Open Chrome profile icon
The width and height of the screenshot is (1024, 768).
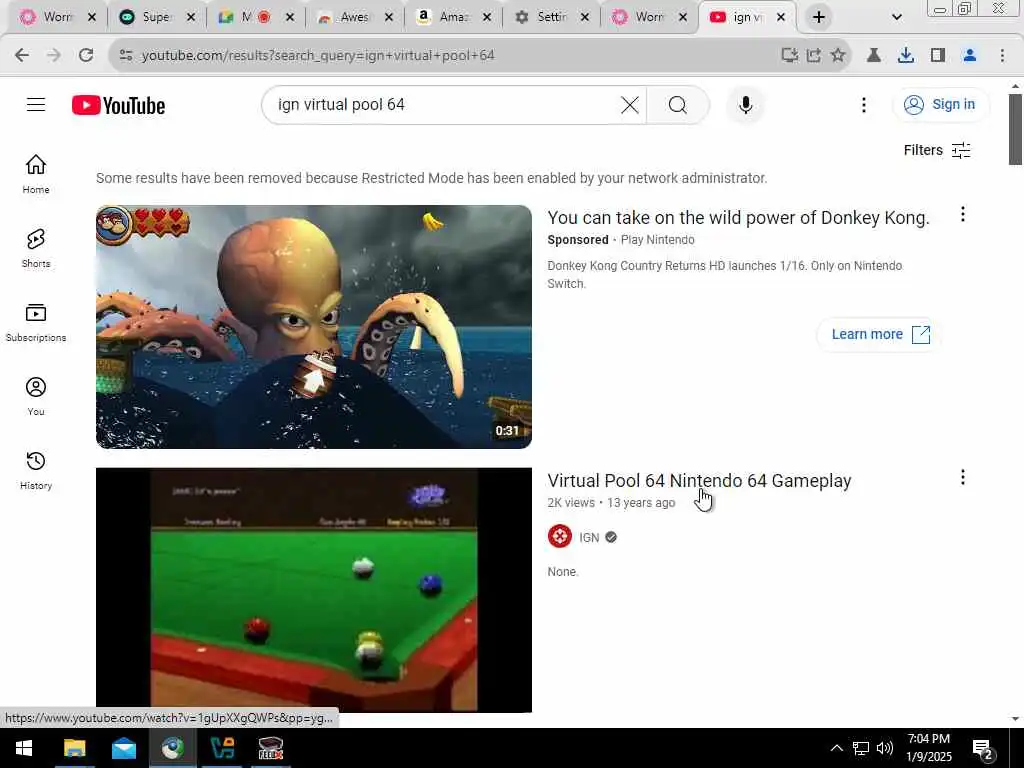click(x=970, y=56)
